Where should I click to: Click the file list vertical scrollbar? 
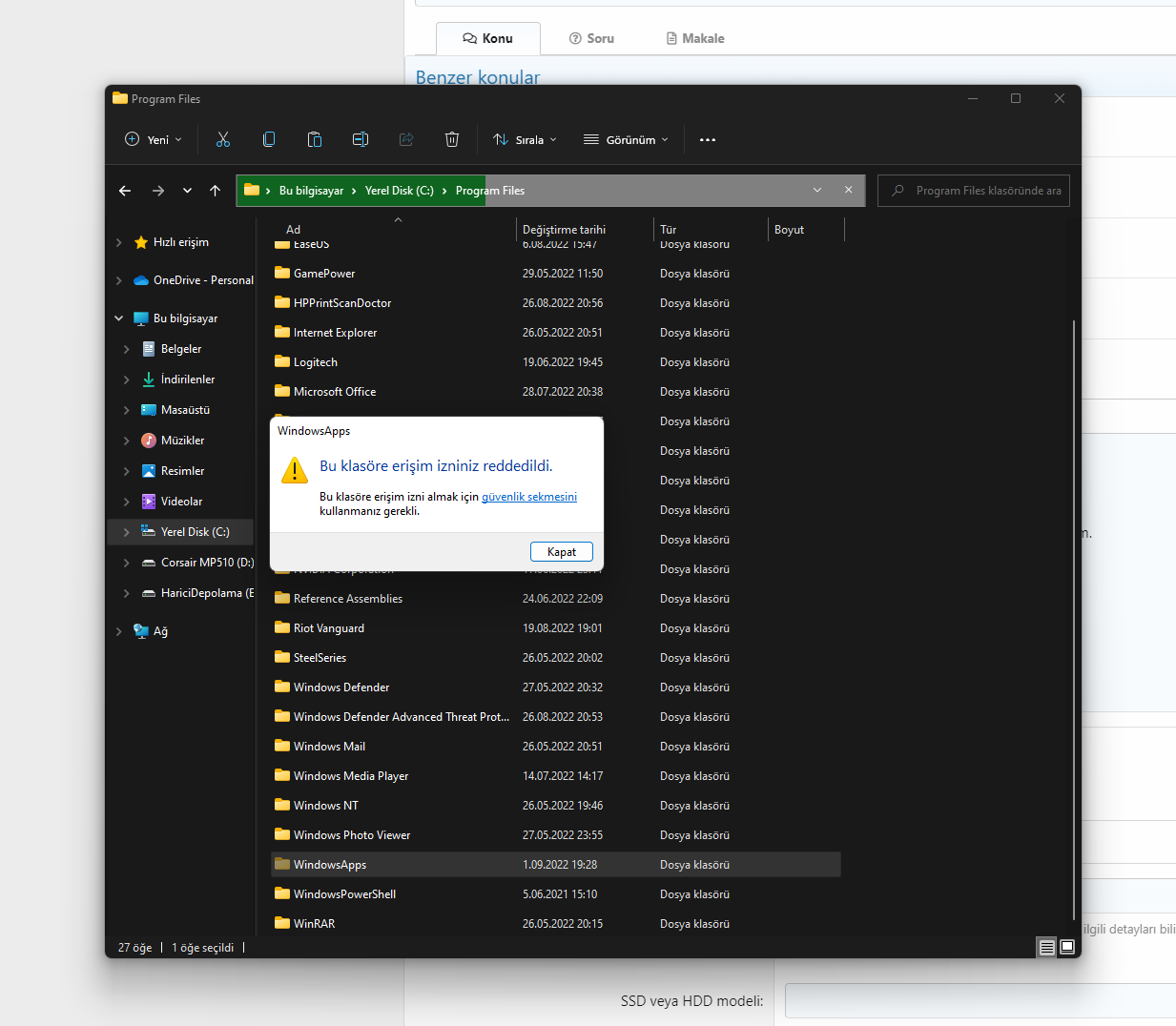point(1074,620)
